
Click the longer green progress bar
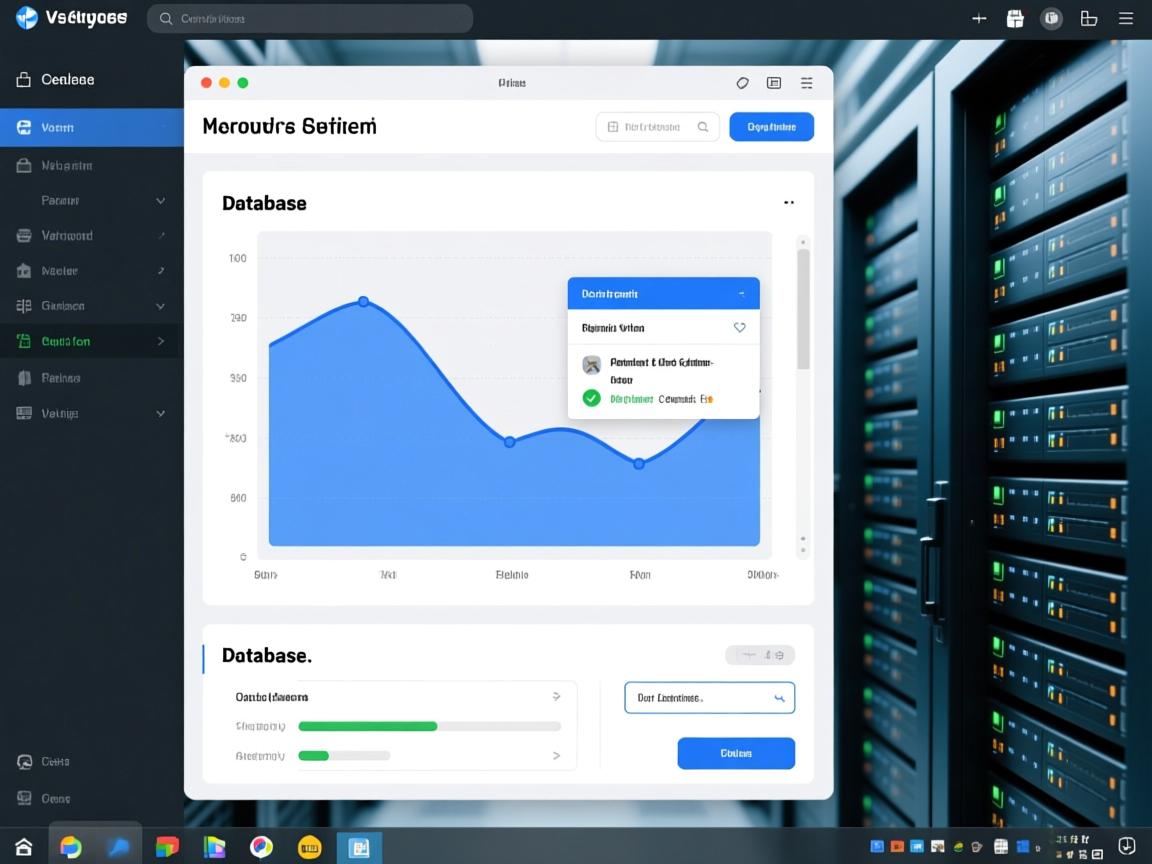368,726
